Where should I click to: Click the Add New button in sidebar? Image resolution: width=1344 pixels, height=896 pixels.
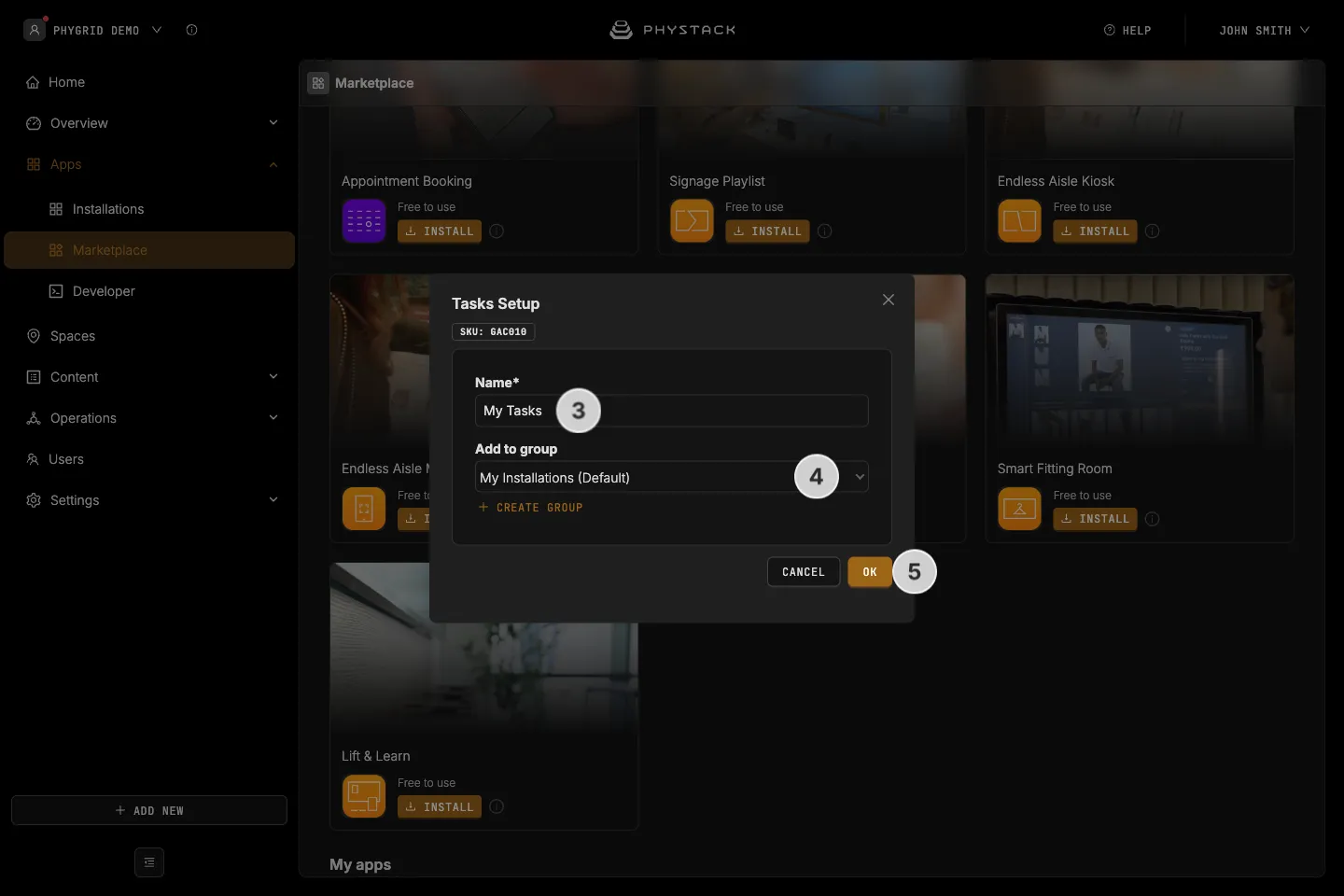pyautogui.click(x=149, y=810)
